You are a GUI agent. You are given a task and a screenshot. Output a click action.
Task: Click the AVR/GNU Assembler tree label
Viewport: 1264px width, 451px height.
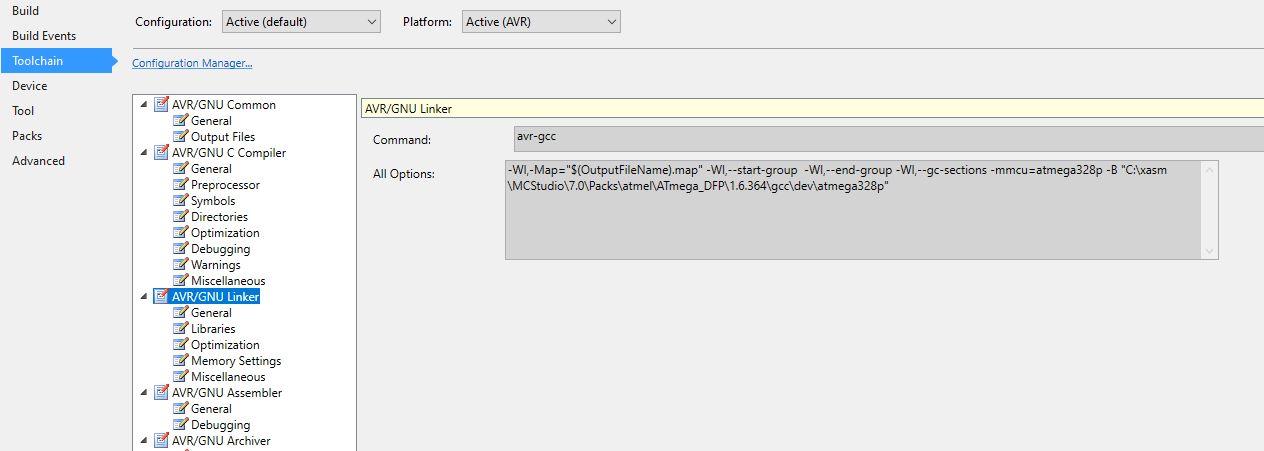[227, 393]
